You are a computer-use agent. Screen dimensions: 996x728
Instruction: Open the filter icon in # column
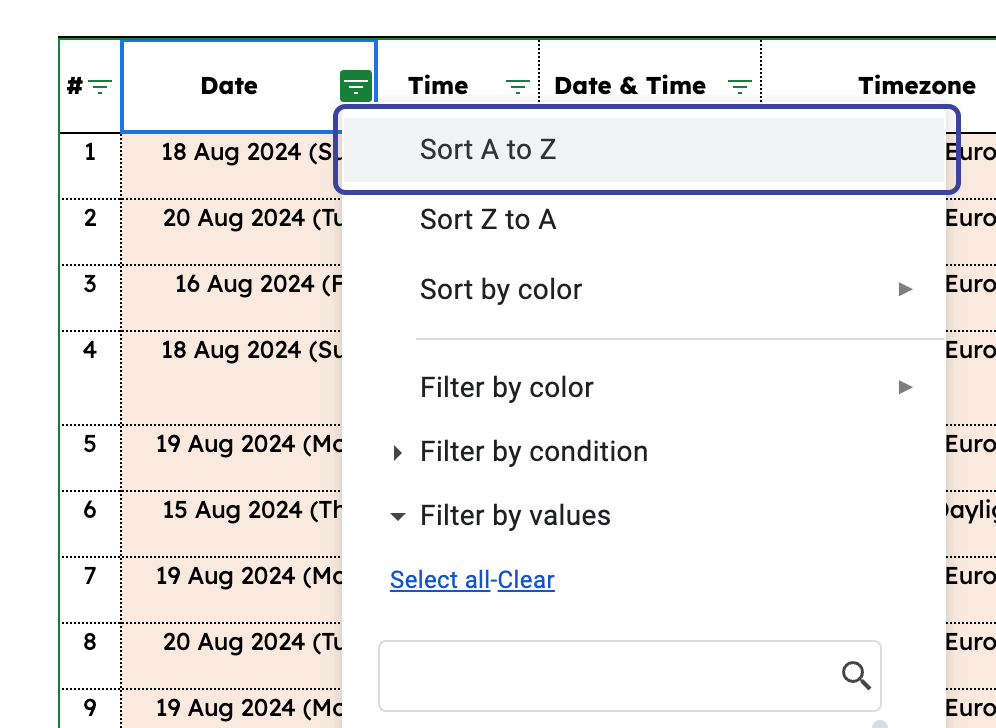coord(100,87)
